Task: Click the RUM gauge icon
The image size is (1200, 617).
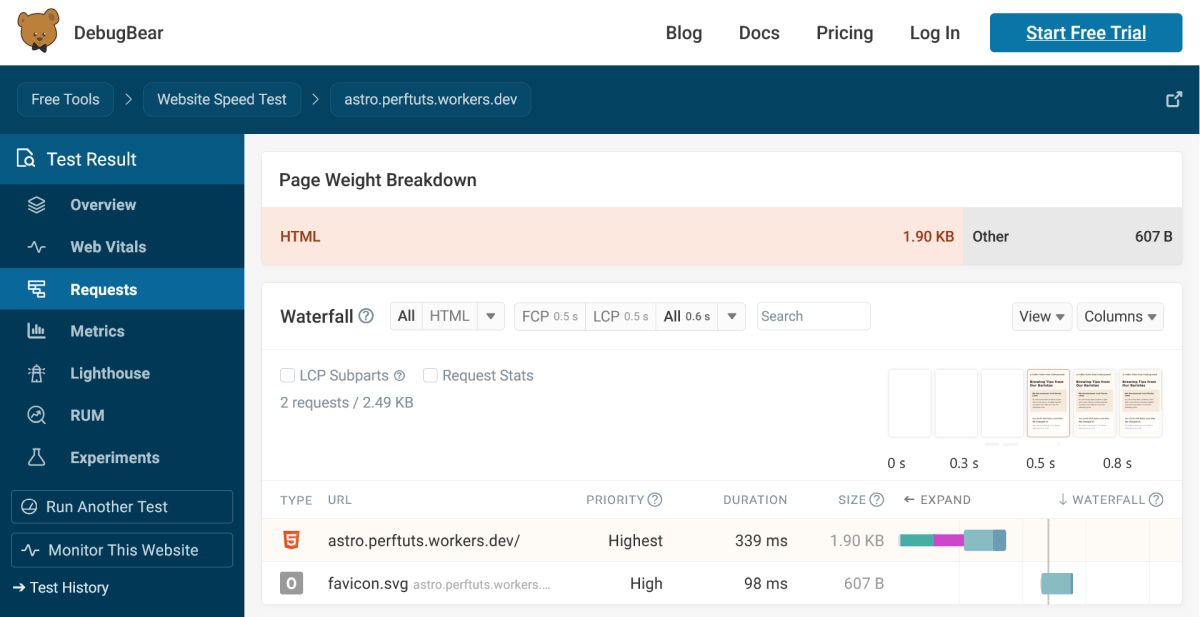Action: (37, 415)
